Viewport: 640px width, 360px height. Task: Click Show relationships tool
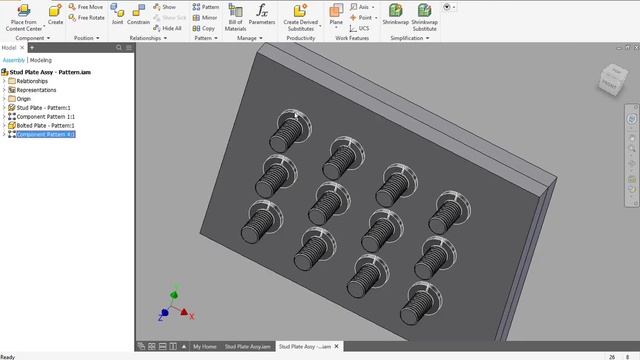click(x=164, y=7)
